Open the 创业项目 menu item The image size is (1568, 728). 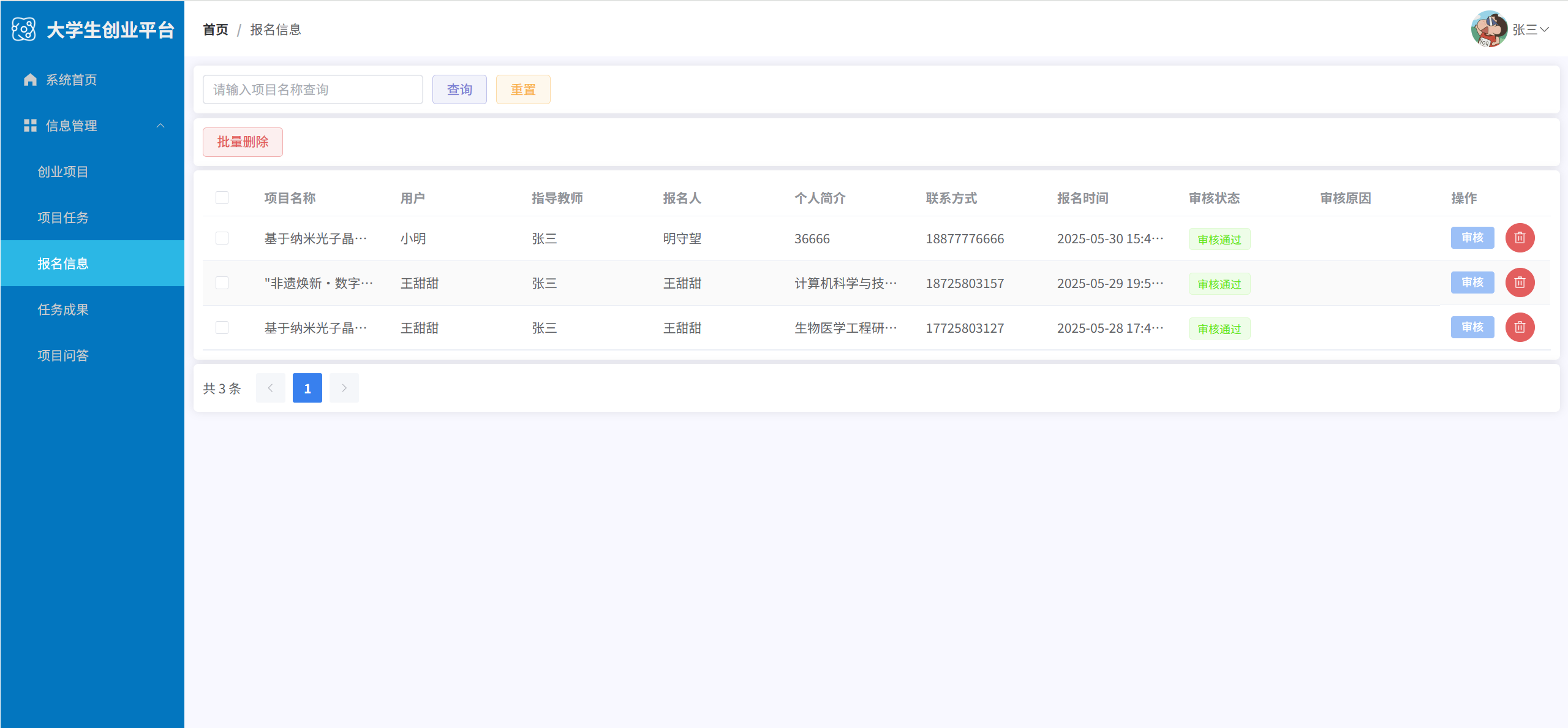point(63,172)
